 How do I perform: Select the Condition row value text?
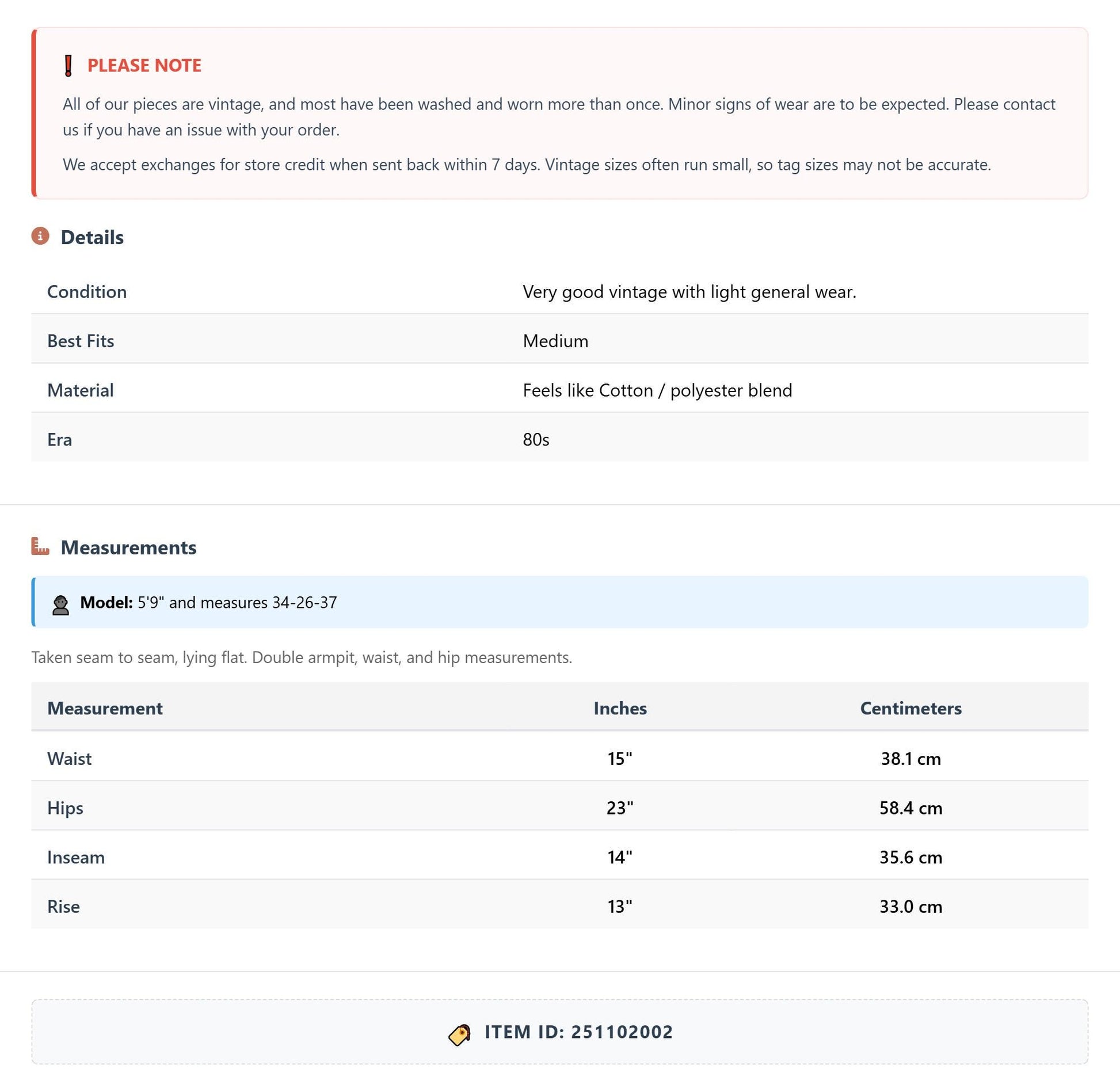click(689, 292)
